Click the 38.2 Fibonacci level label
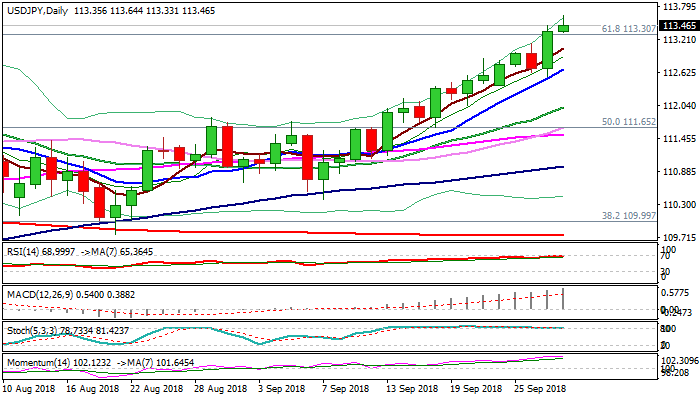The height and width of the screenshot is (400, 700). tap(628, 215)
